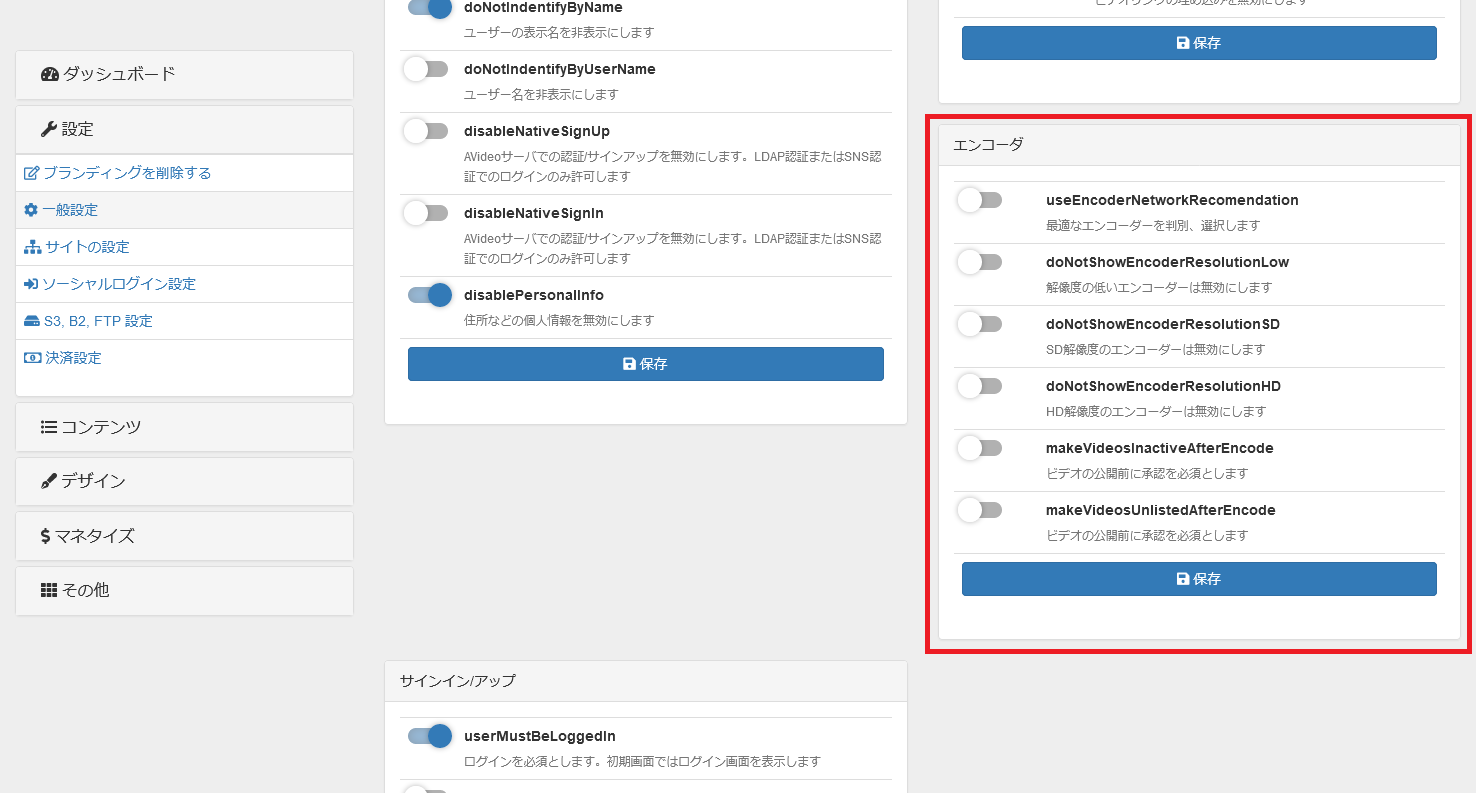
Task: Enable disableNativeSignIn toggle
Action: click(426, 213)
